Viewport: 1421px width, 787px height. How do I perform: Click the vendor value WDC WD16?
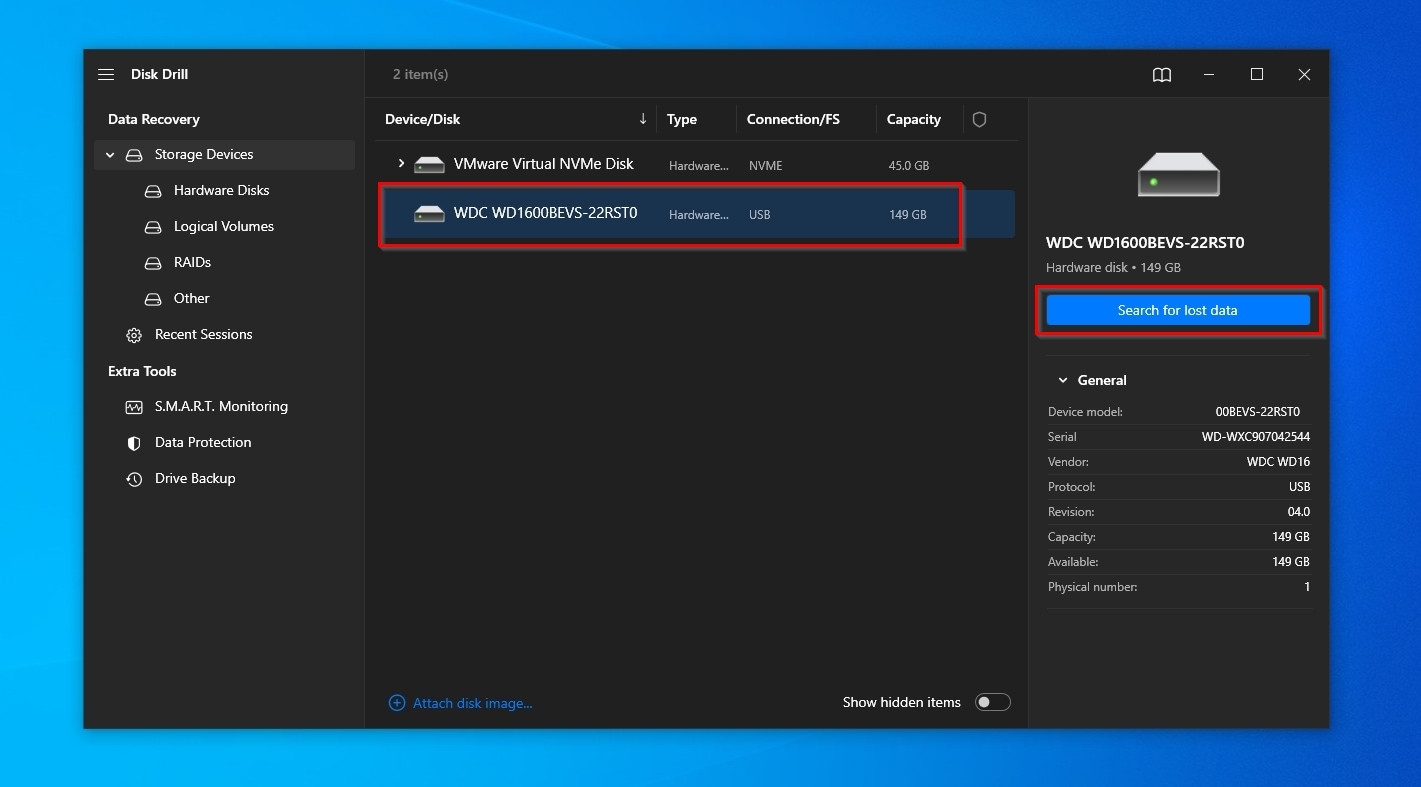[1278, 462]
